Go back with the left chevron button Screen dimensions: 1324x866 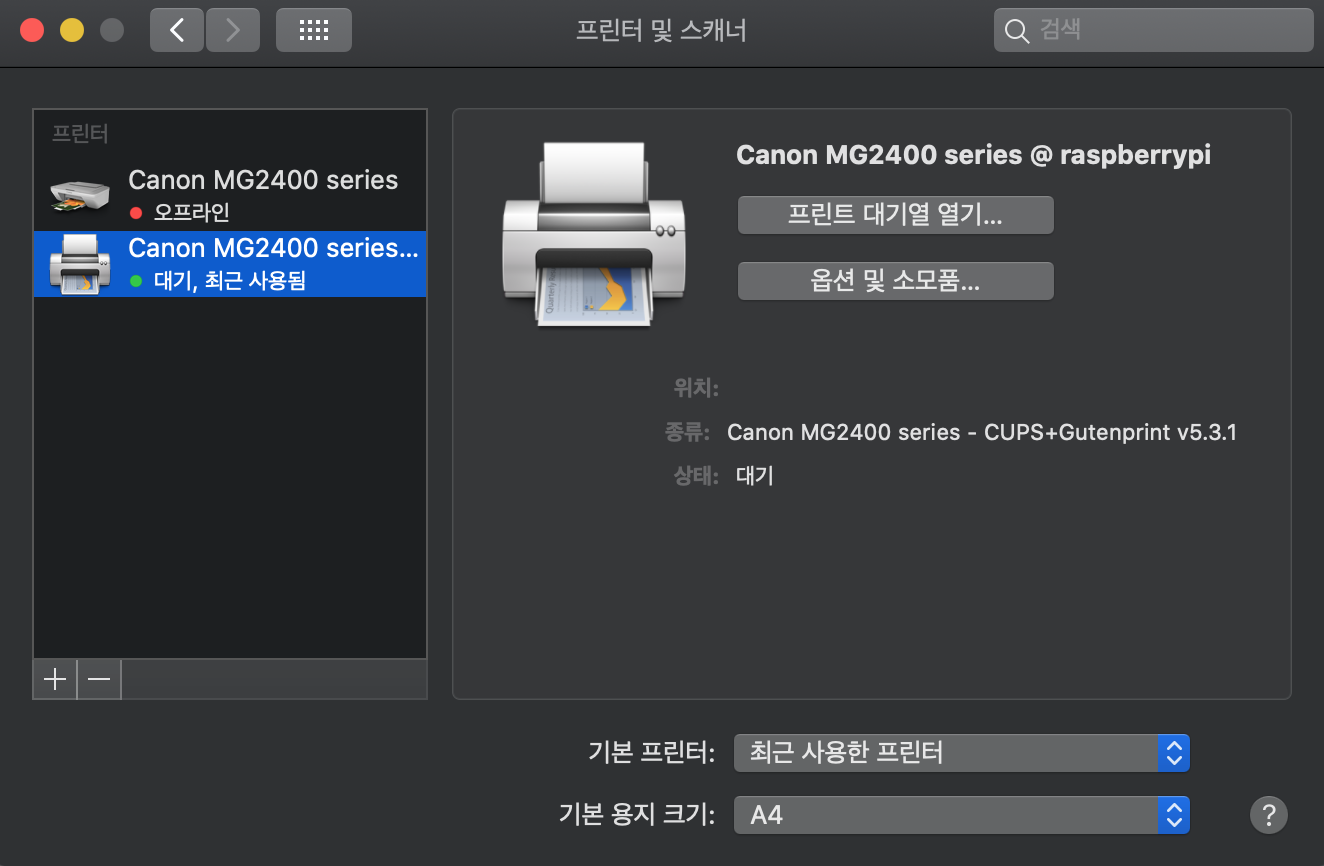pyautogui.click(x=177, y=30)
